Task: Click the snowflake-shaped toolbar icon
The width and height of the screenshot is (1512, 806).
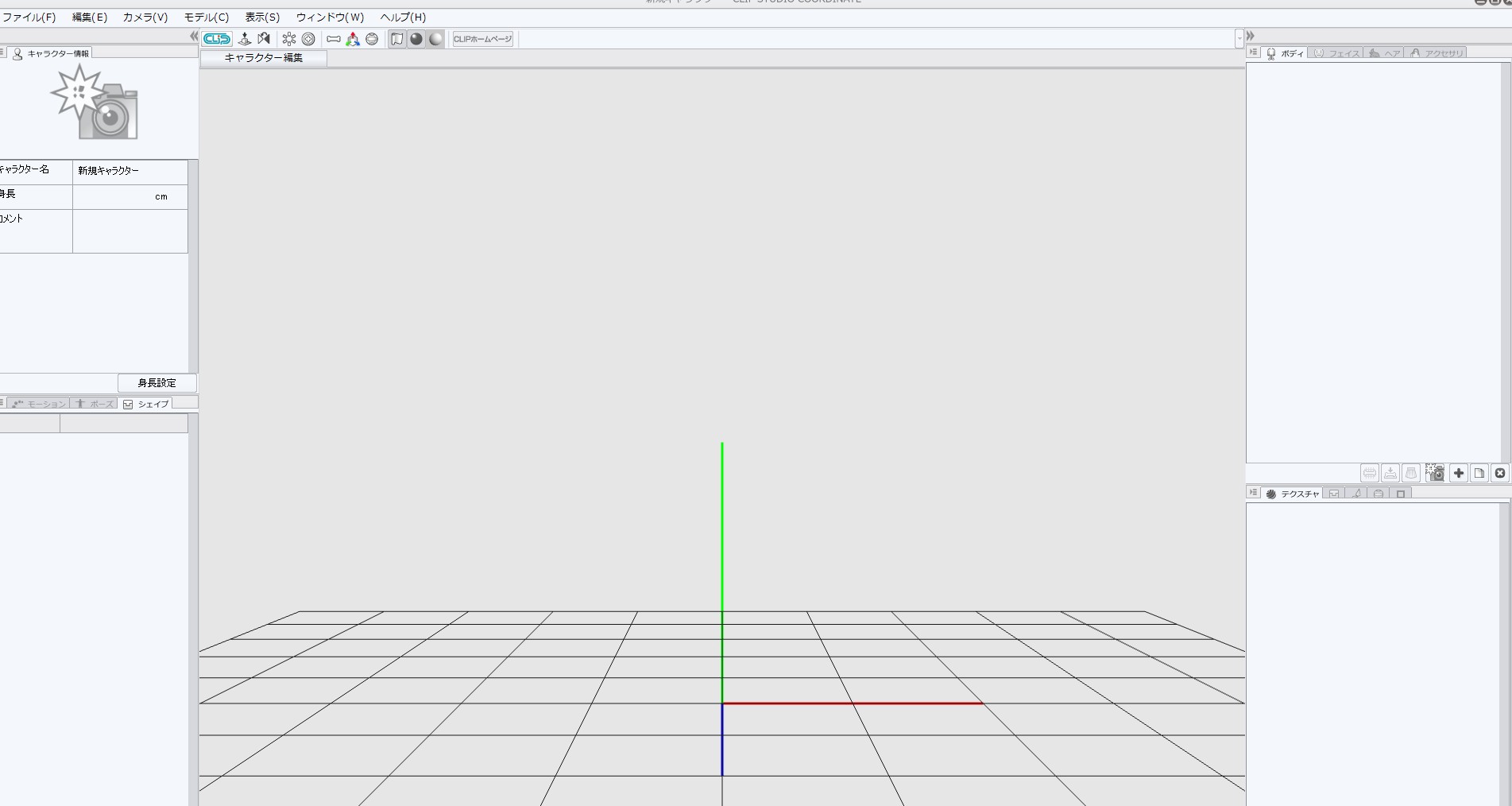Action: (x=289, y=39)
